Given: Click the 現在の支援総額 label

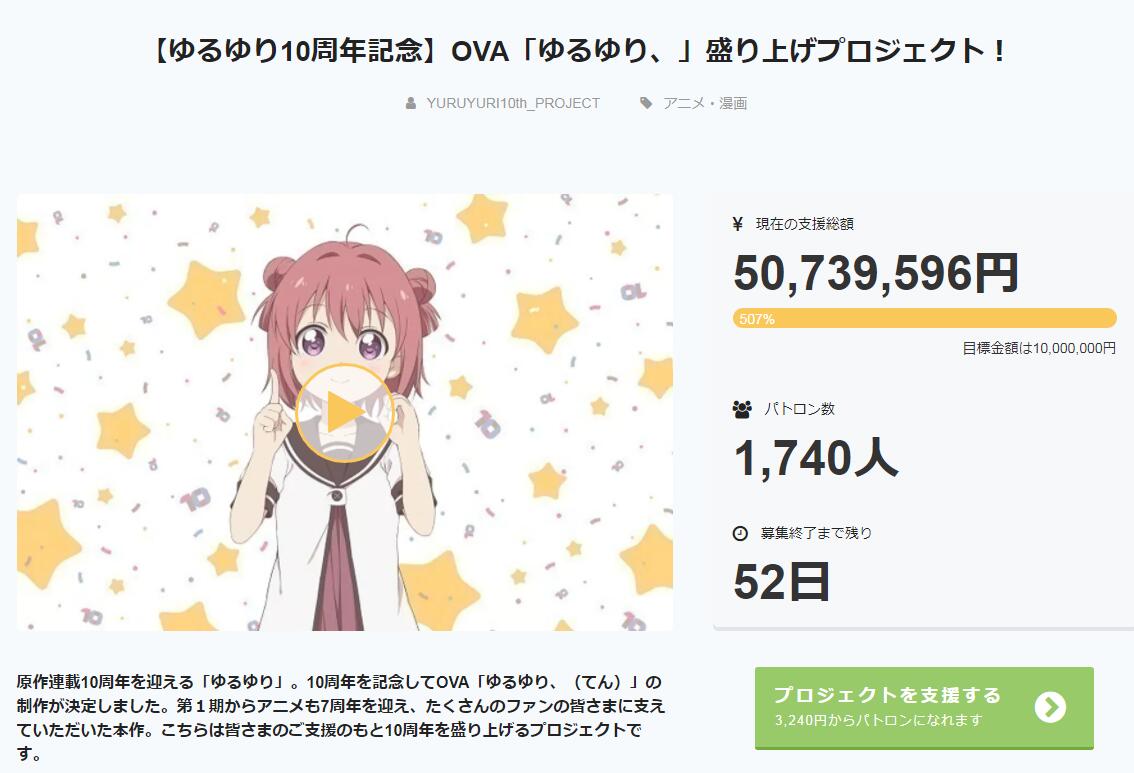Looking at the screenshot, I should point(804,224).
